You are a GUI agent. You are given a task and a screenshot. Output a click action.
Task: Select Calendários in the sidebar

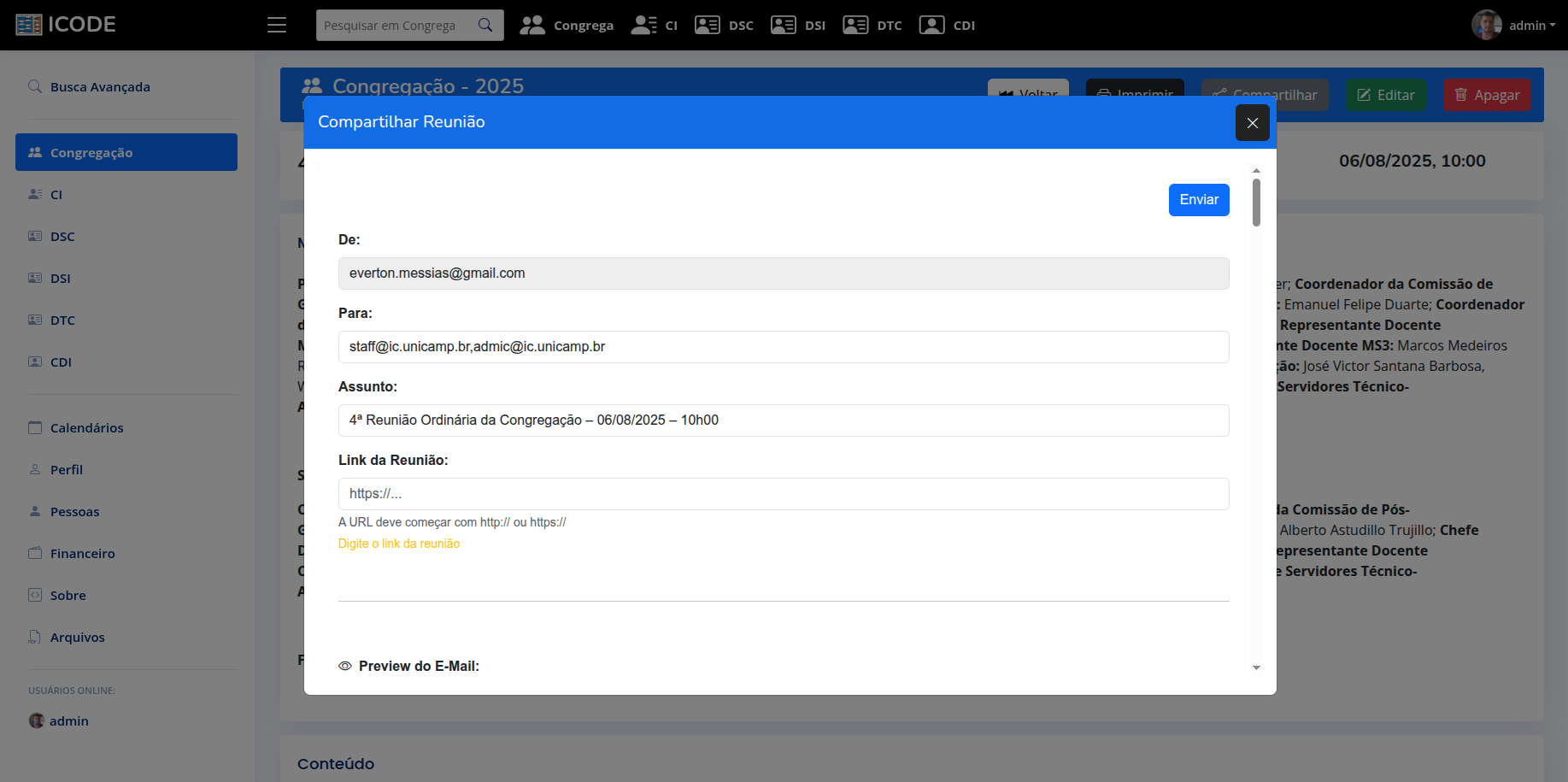pos(86,428)
